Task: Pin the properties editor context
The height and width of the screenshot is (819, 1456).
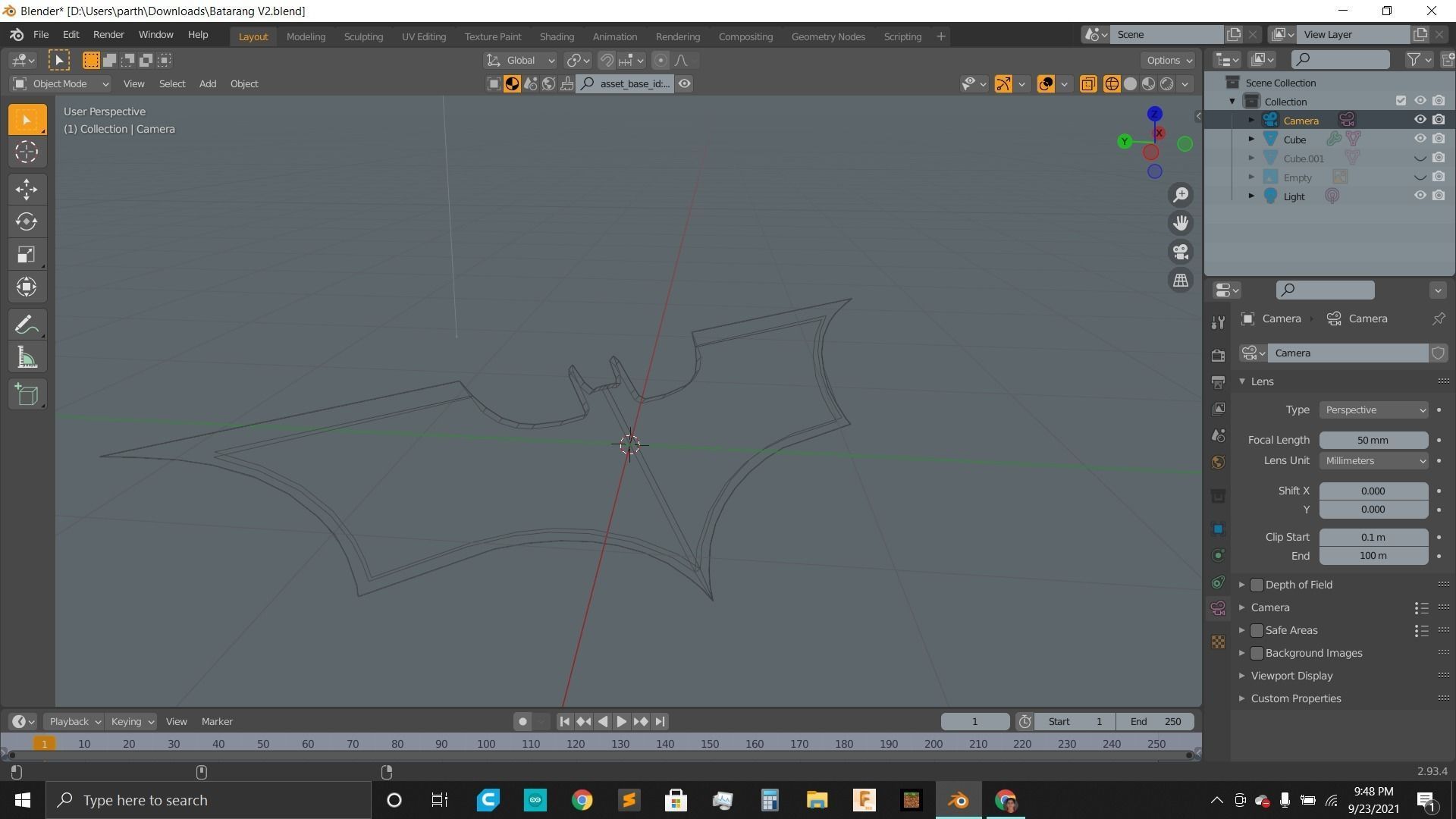Action: coord(1438,318)
